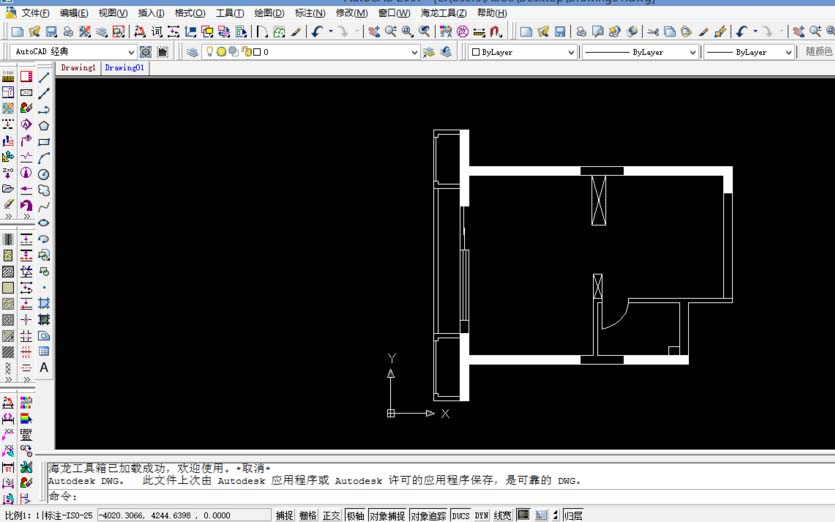Click the Layer Previous icon
The width and height of the screenshot is (835, 522).
[x=446, y=52]
